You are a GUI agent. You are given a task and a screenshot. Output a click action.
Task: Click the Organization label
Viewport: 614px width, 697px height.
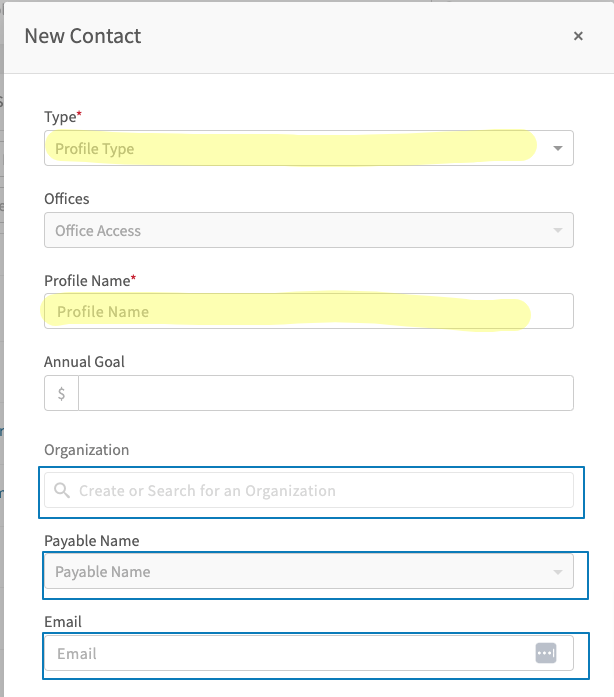point(87,450)
